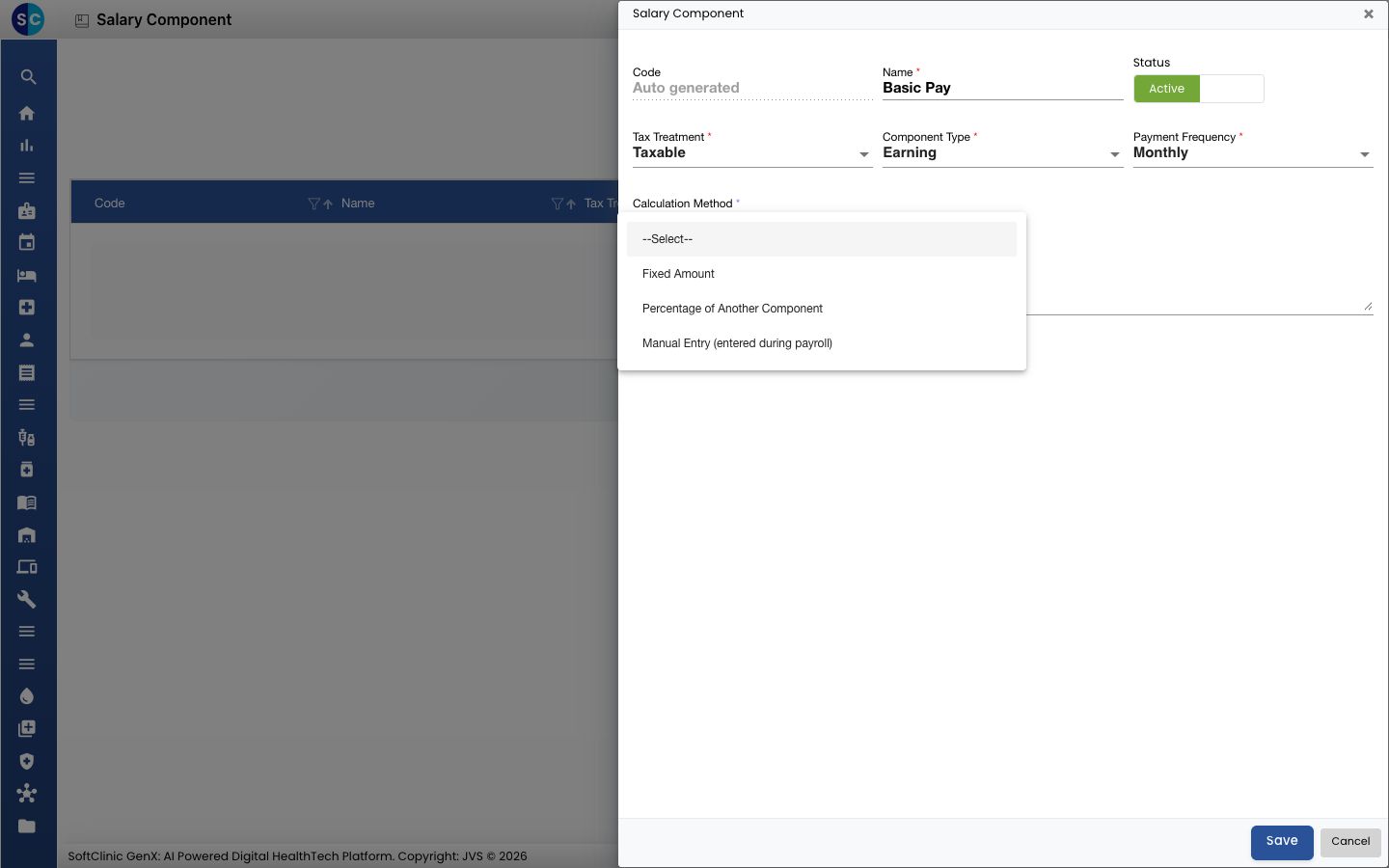Toggle the Active status switch
Viewport: 1389px width, 868px height.
(x=1199, y=89)
